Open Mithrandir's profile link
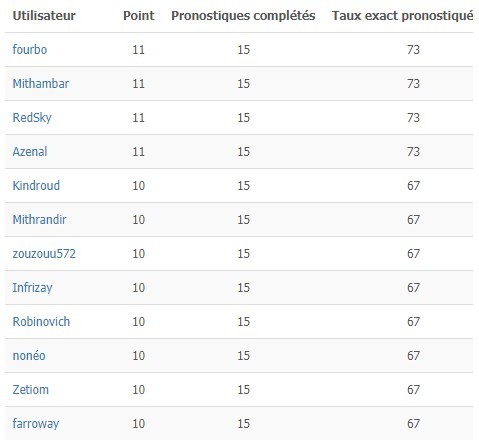Screen dimensions: 479x440 (x=39, y=220)
